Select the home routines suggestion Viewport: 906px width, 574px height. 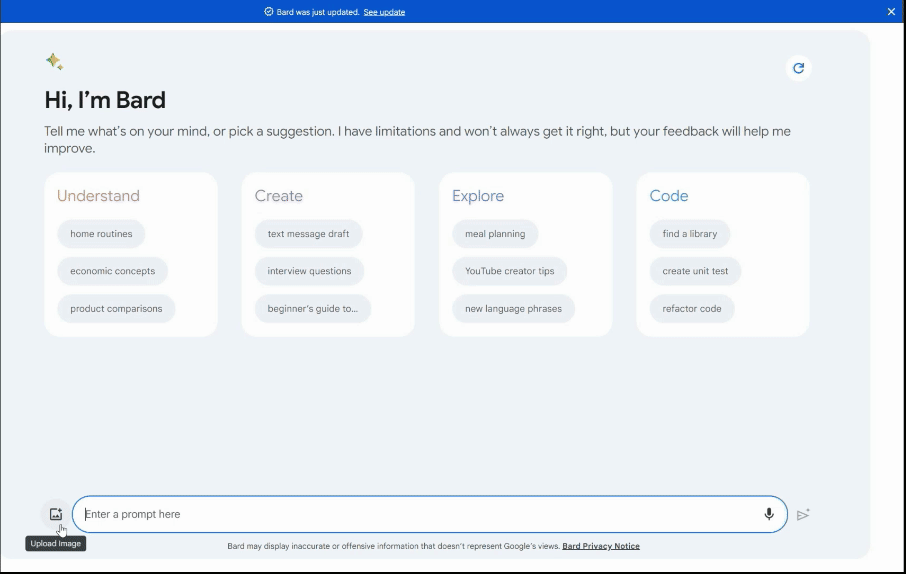(101, 234)
